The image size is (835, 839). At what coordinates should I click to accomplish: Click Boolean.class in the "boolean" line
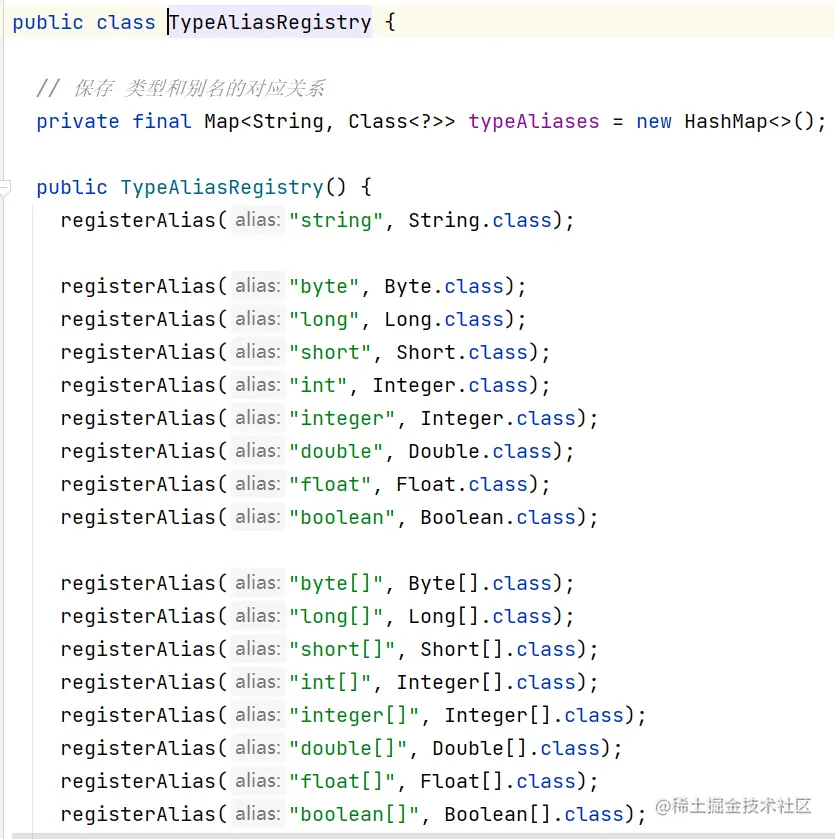(x=498, y=517)
